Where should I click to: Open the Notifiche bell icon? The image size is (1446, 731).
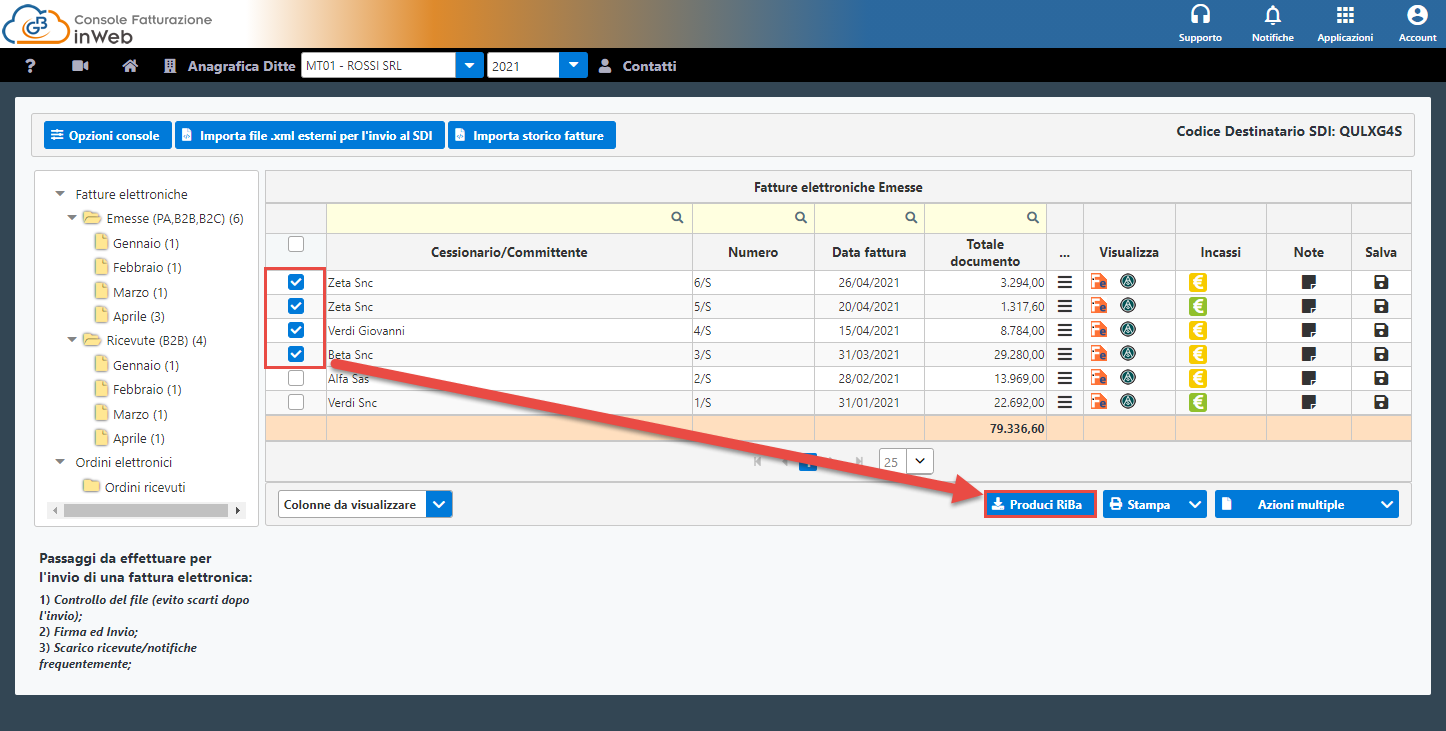tap(1272, 15)
